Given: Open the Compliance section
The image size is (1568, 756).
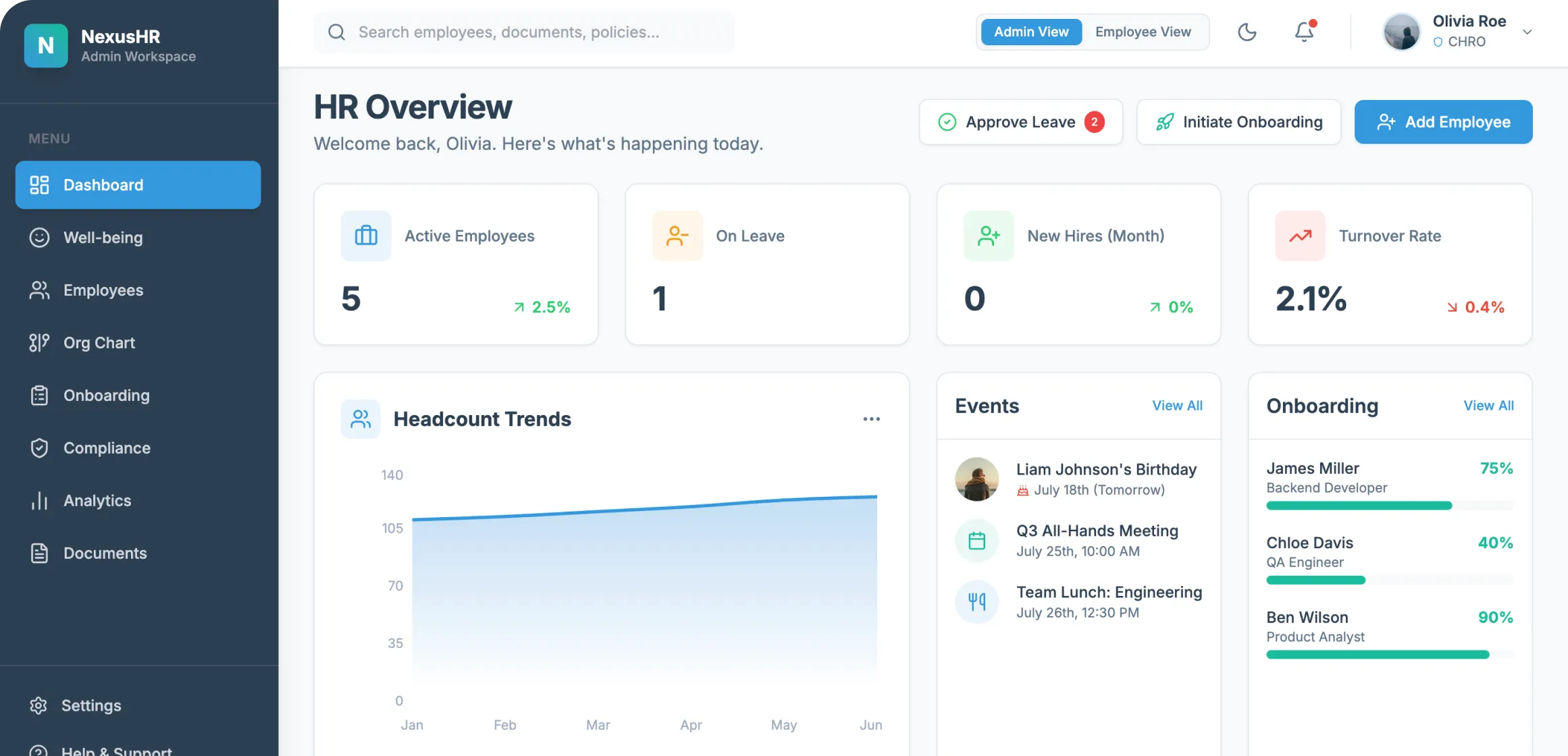Looking at the screenshot, I should click(107, 448).
